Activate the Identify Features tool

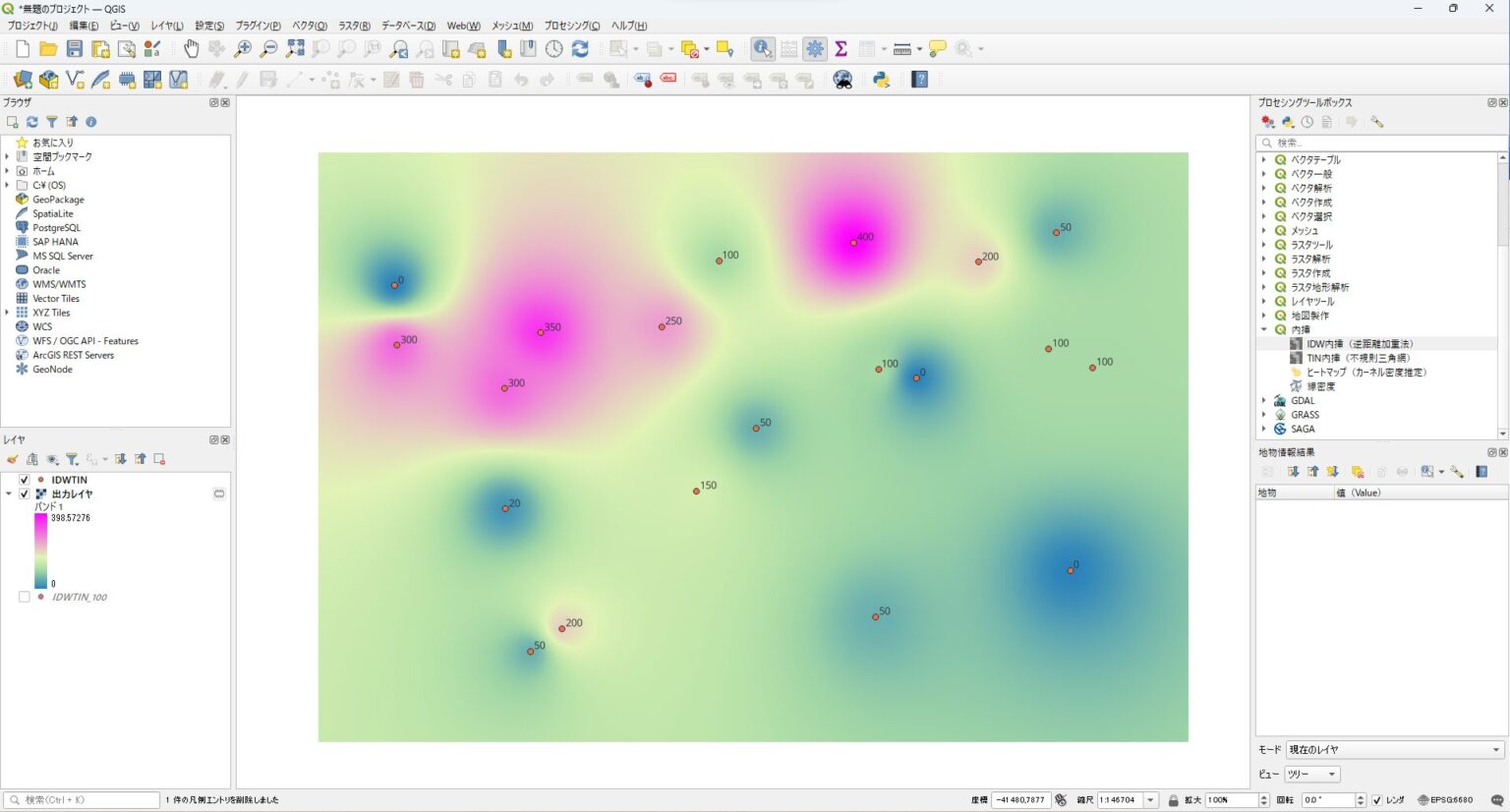pyautogui.click(x=763, y=49)
